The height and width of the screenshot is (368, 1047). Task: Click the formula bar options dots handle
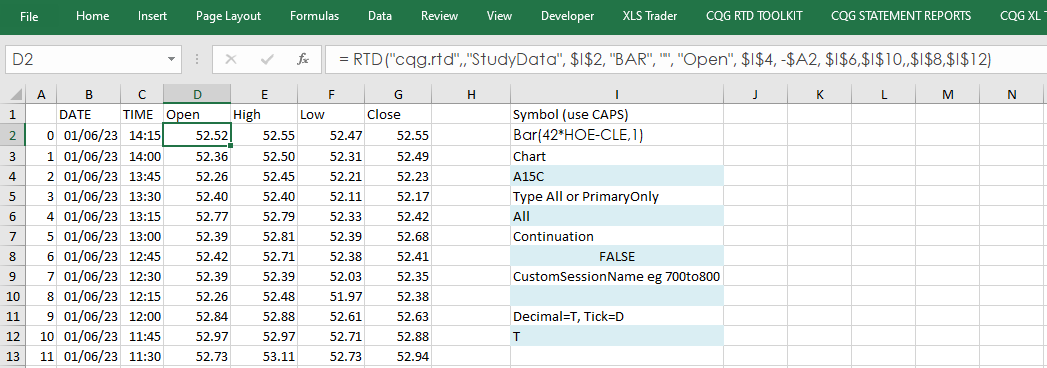(x=197, y=60)
